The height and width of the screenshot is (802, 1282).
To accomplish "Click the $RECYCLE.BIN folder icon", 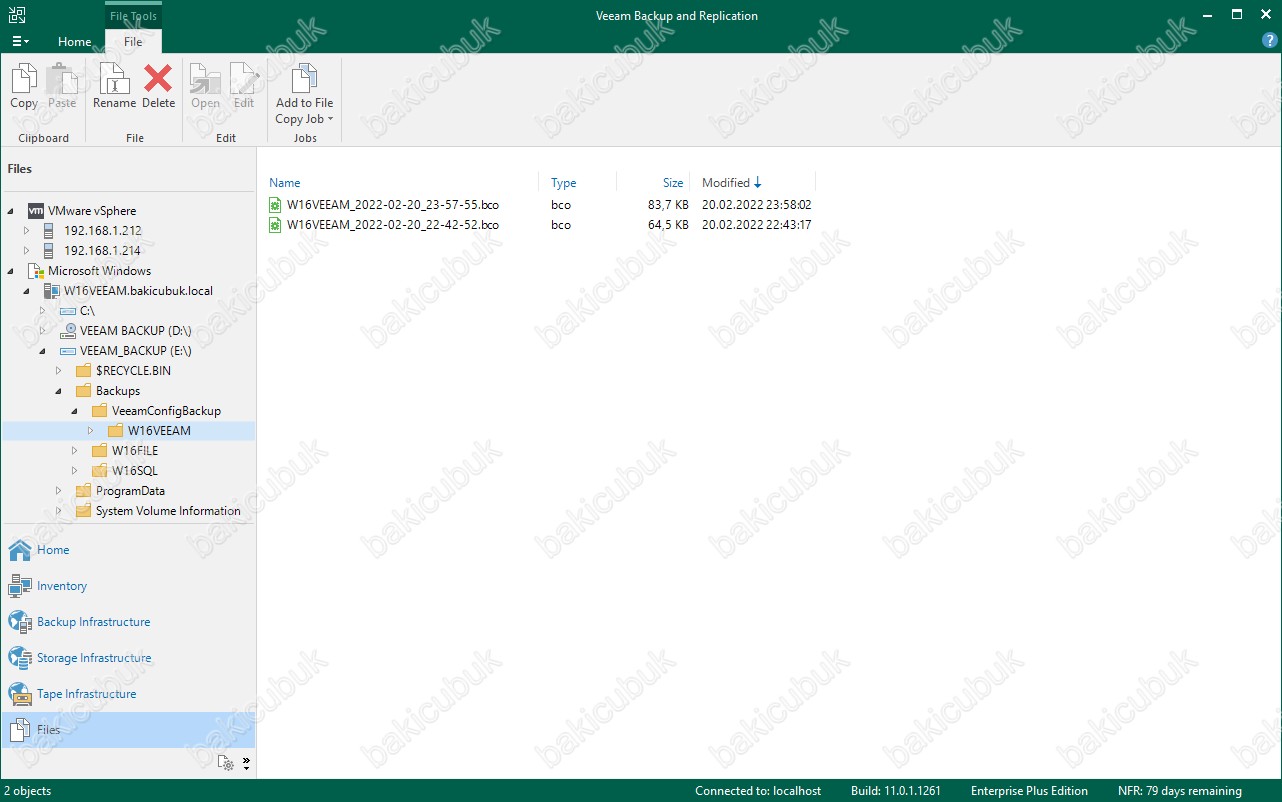I will (x=84, y=371).
